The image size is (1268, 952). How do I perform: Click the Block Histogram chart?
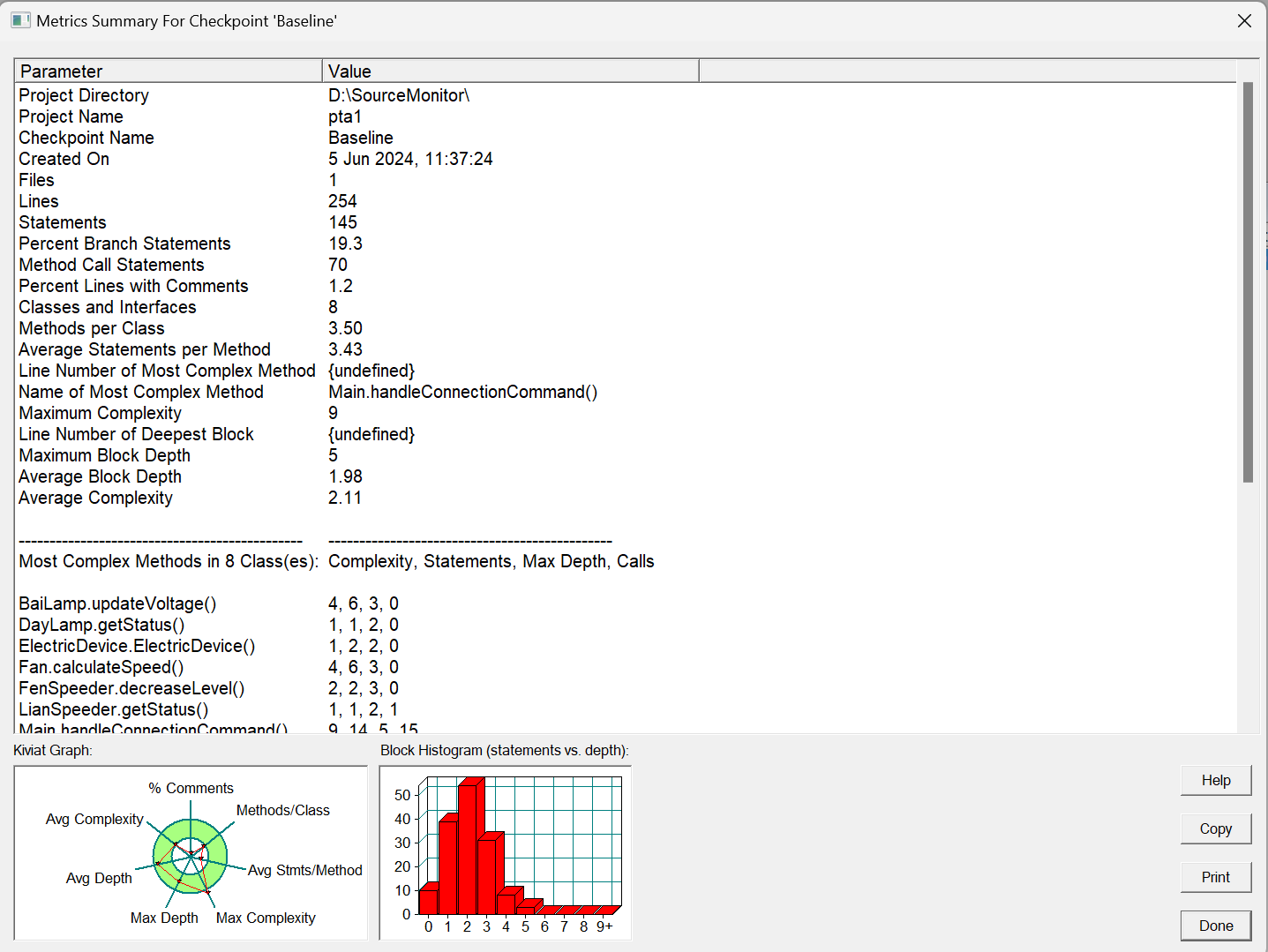point(506,852)
